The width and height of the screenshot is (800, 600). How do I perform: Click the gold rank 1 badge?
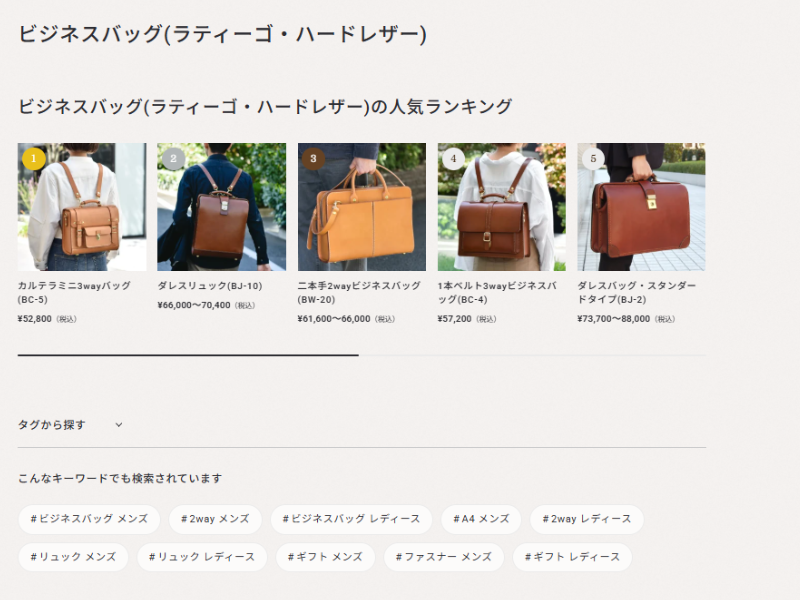coord(34,159)
